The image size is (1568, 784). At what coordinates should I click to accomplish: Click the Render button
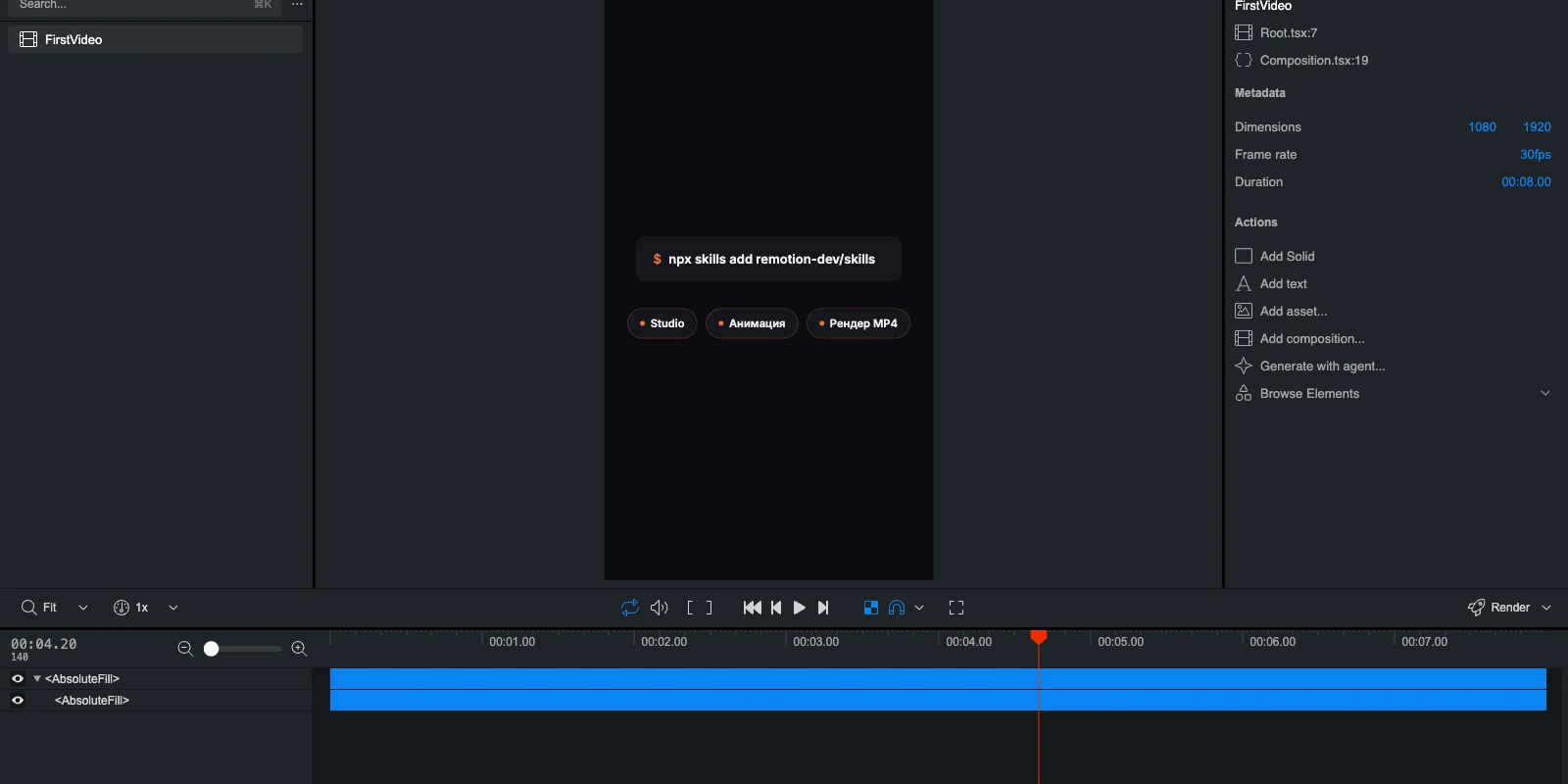click(x=1498, y=608)
